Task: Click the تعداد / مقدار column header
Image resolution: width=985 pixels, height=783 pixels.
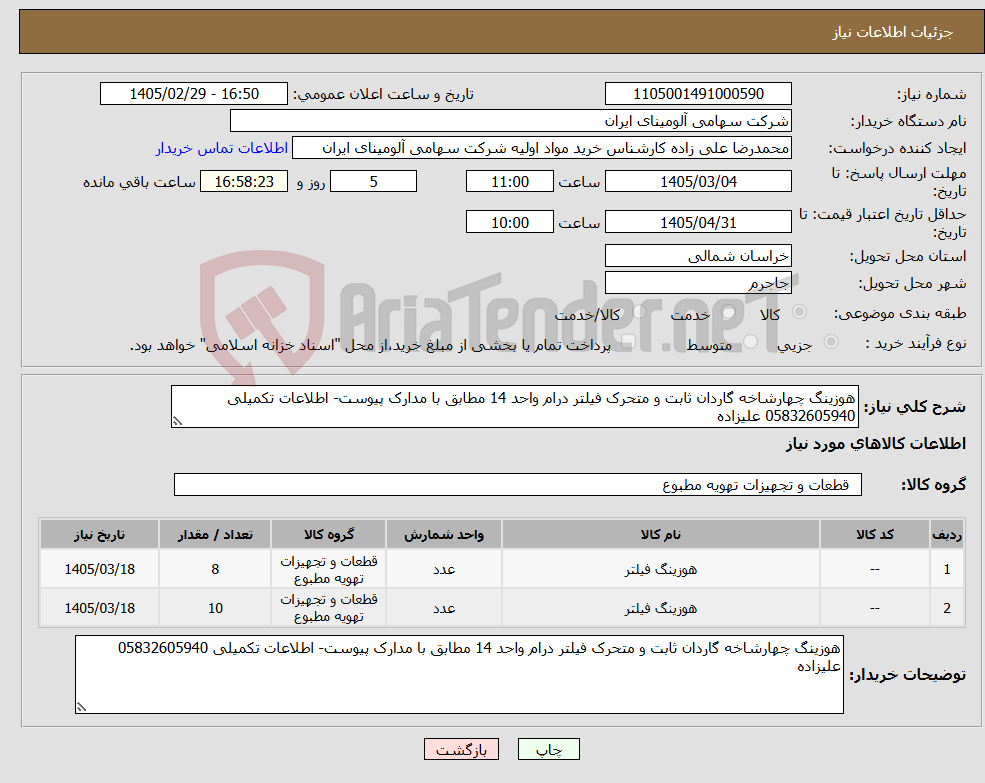Action: (215, 534)
